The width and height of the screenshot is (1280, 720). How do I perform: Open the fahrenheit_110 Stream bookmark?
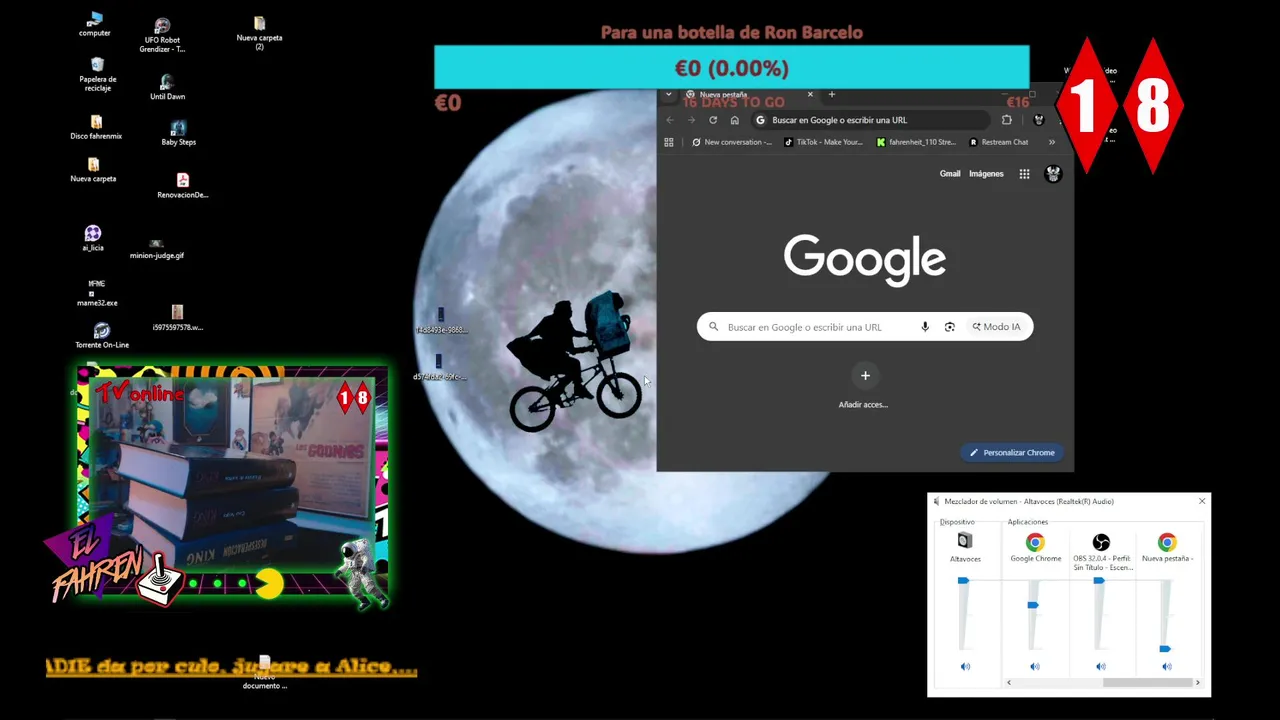coord(916,142)
